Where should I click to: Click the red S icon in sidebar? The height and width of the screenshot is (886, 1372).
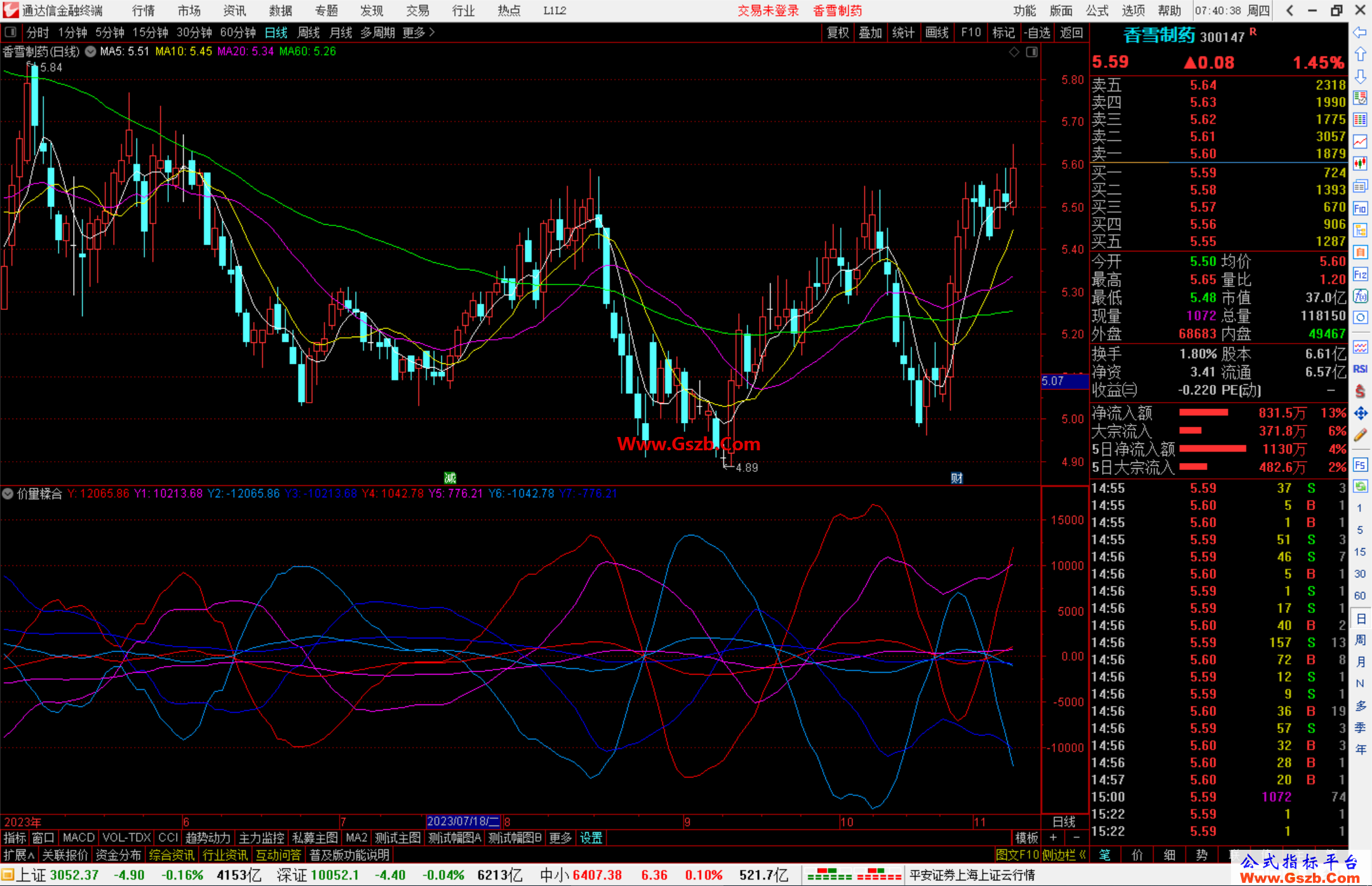click(1360, 391)
